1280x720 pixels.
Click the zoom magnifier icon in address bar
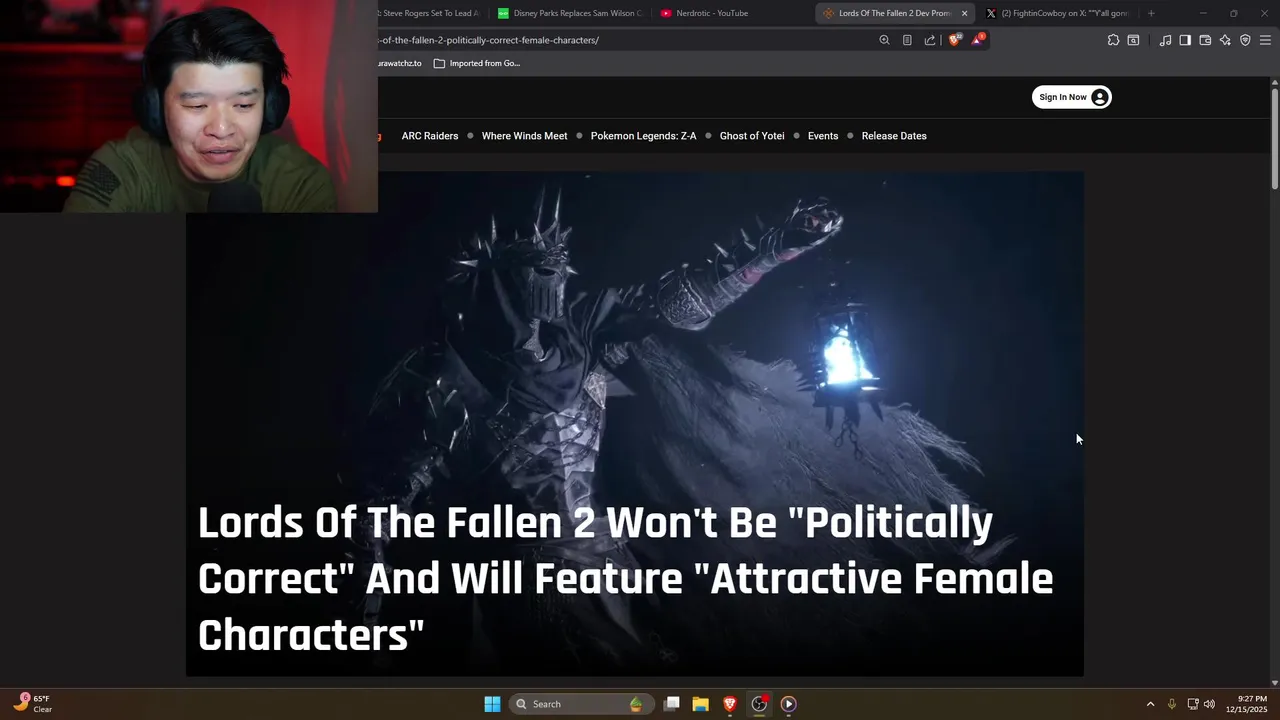(884, 40)
